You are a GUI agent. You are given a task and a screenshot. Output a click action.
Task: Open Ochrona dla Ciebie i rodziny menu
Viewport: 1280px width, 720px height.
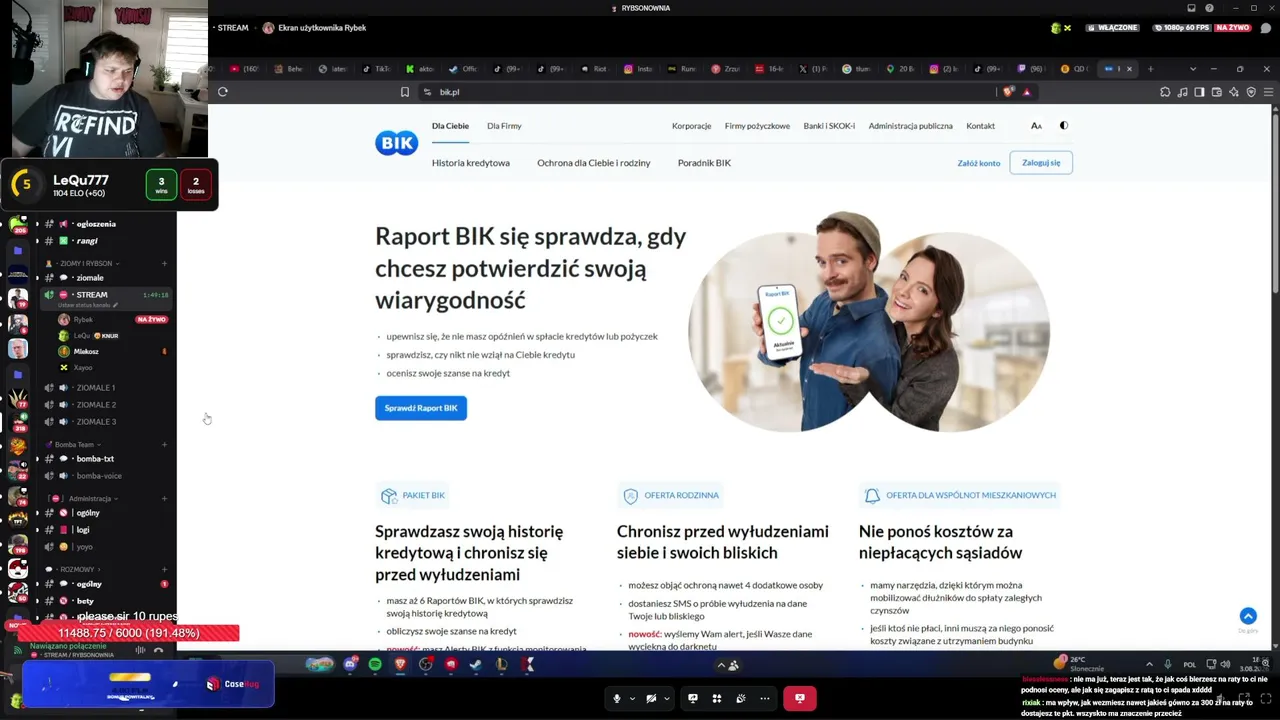tap(594, 163)
